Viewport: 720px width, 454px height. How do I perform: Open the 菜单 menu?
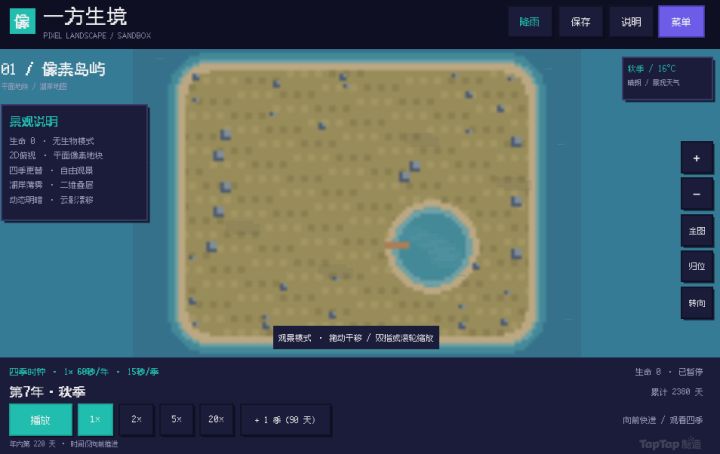pyautogui.click(x=681, y=22)
